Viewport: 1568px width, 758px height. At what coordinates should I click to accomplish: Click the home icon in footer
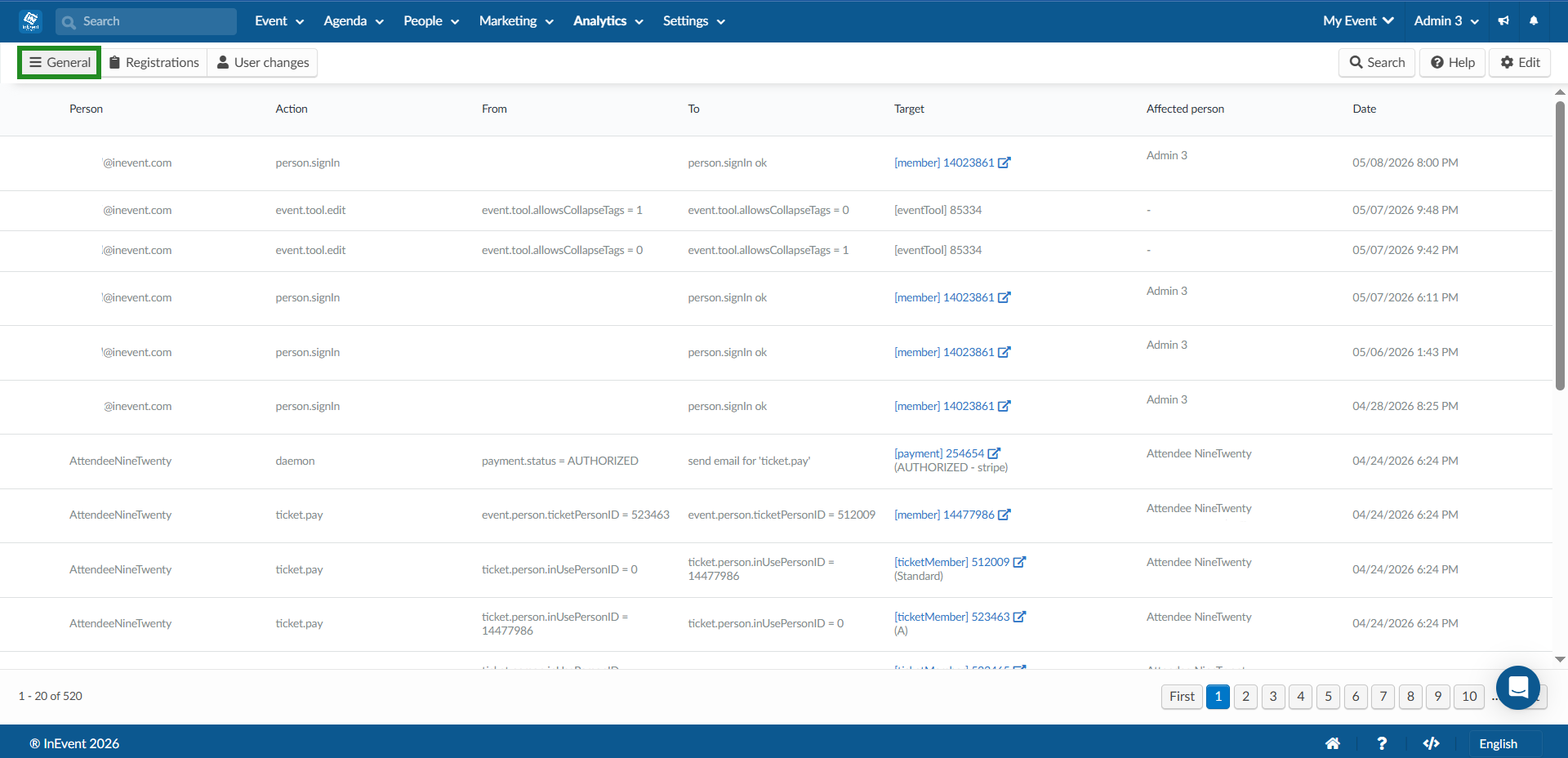1333,743
